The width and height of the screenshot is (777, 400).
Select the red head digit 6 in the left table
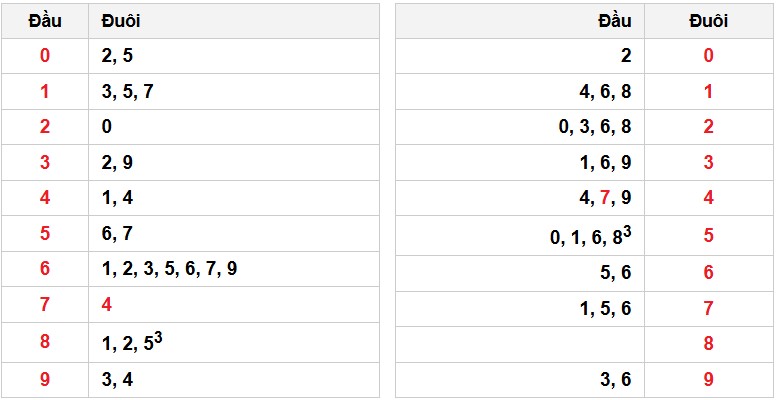pos(44,268)
